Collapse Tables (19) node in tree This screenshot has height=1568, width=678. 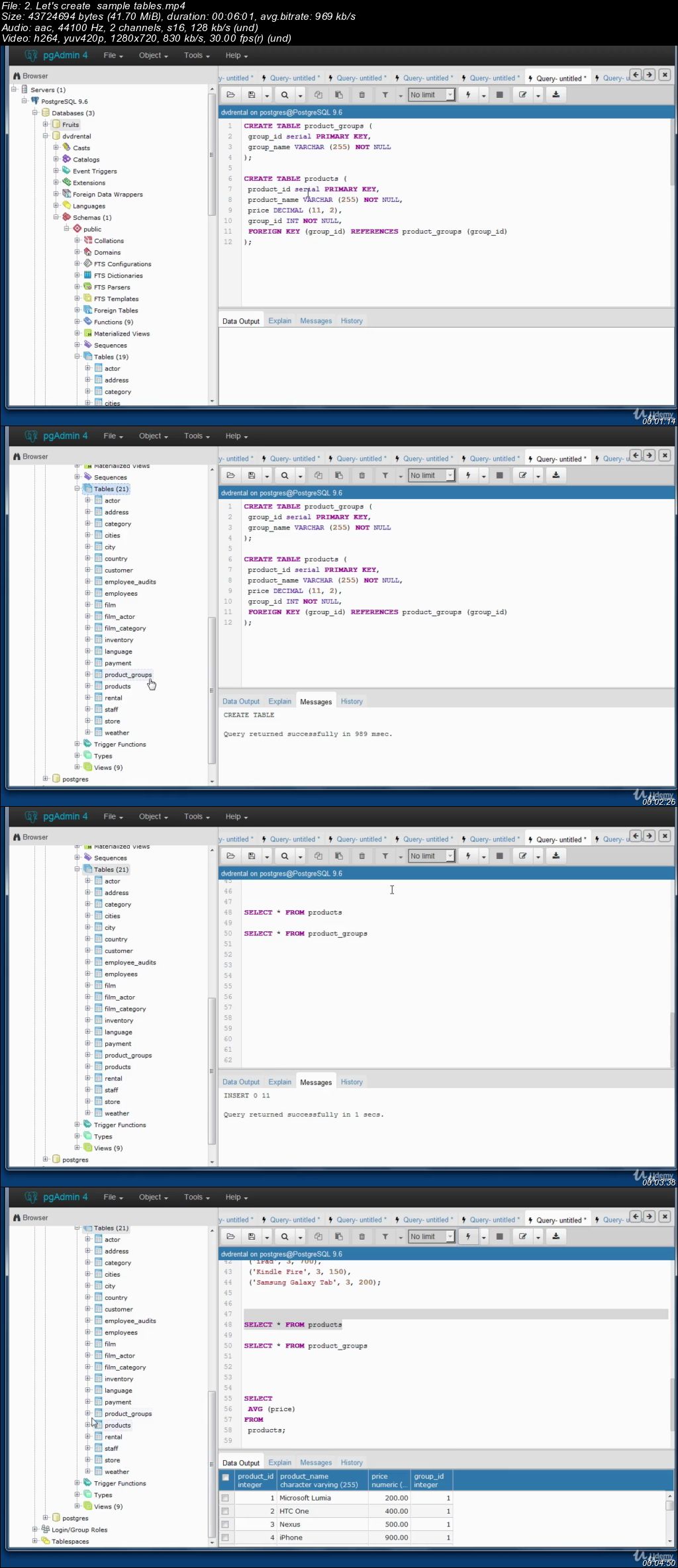(77, 356)
